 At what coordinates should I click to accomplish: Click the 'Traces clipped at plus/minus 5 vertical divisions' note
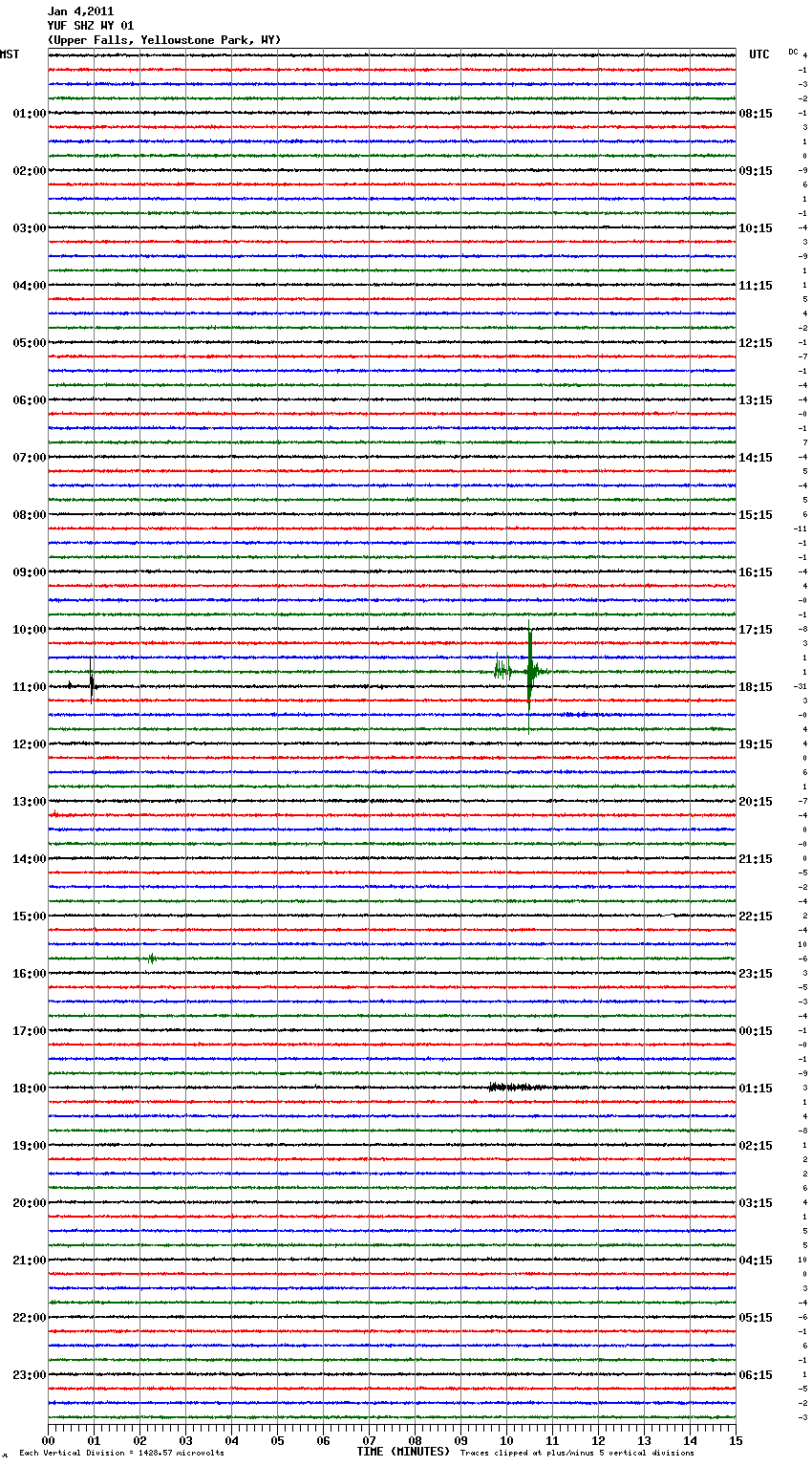point(577,1454)
